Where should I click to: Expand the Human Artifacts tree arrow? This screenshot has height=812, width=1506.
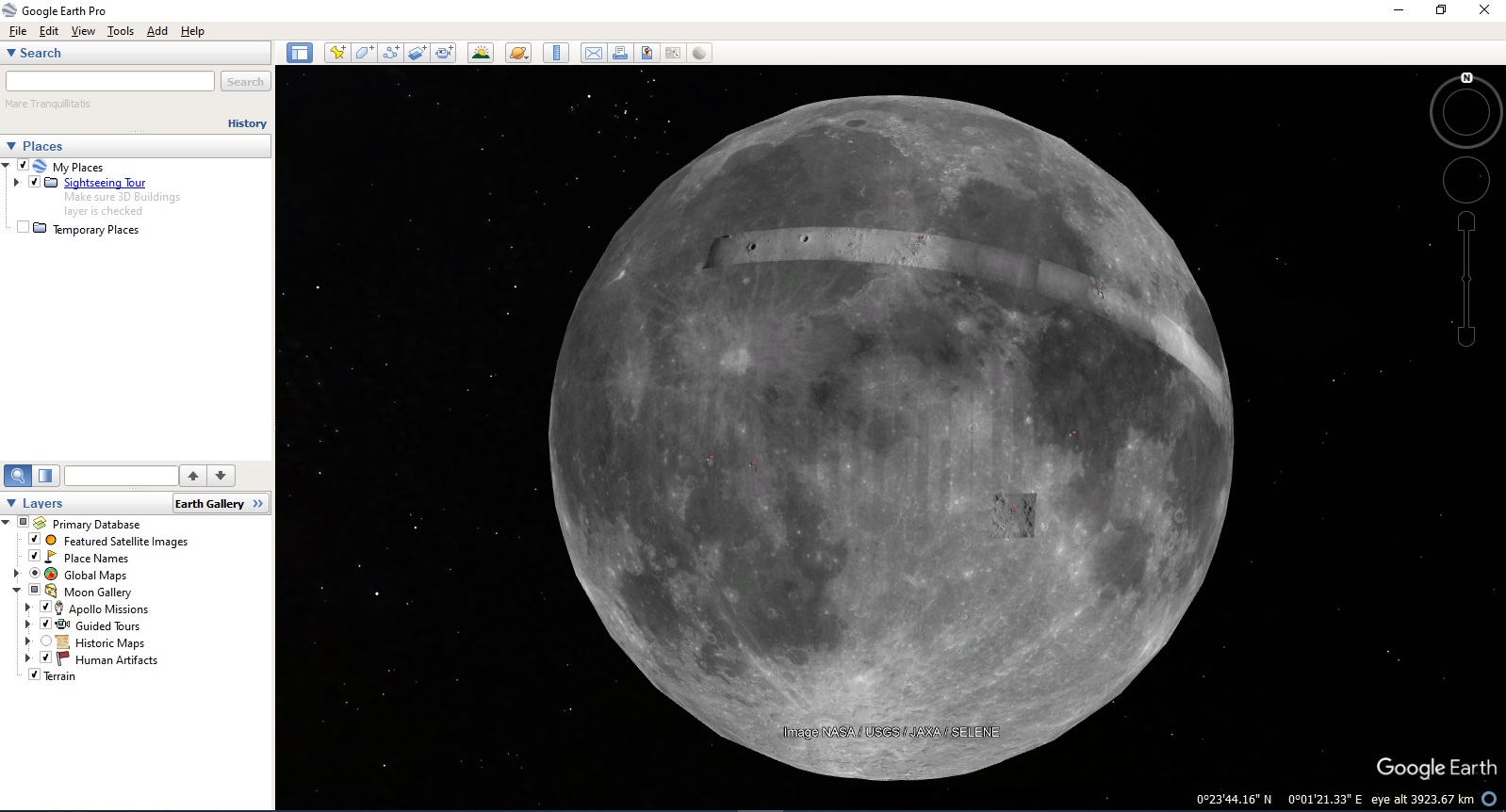(27, 658)
